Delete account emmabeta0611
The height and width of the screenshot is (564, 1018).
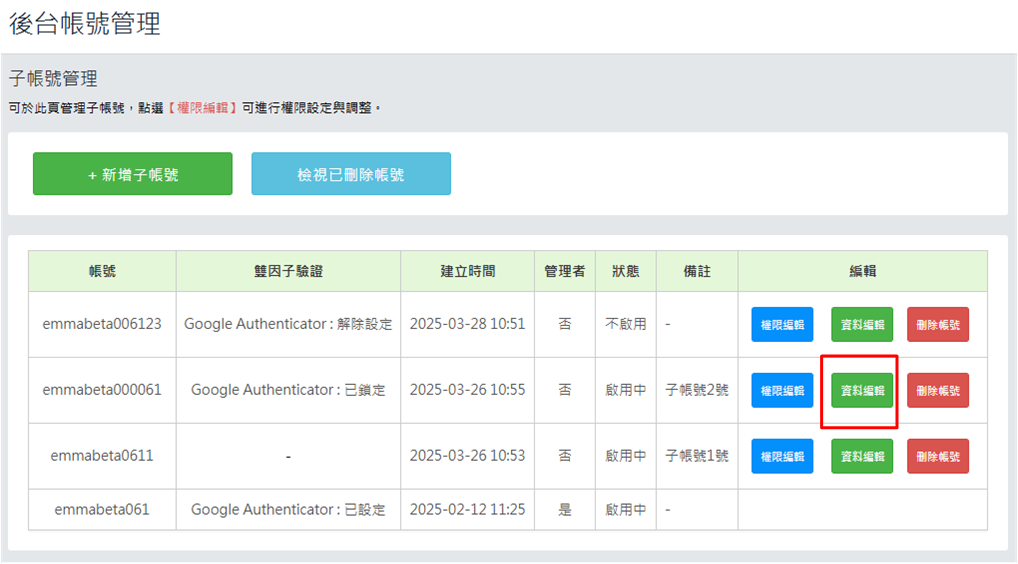pyautogui.click(x=938, y=456)
